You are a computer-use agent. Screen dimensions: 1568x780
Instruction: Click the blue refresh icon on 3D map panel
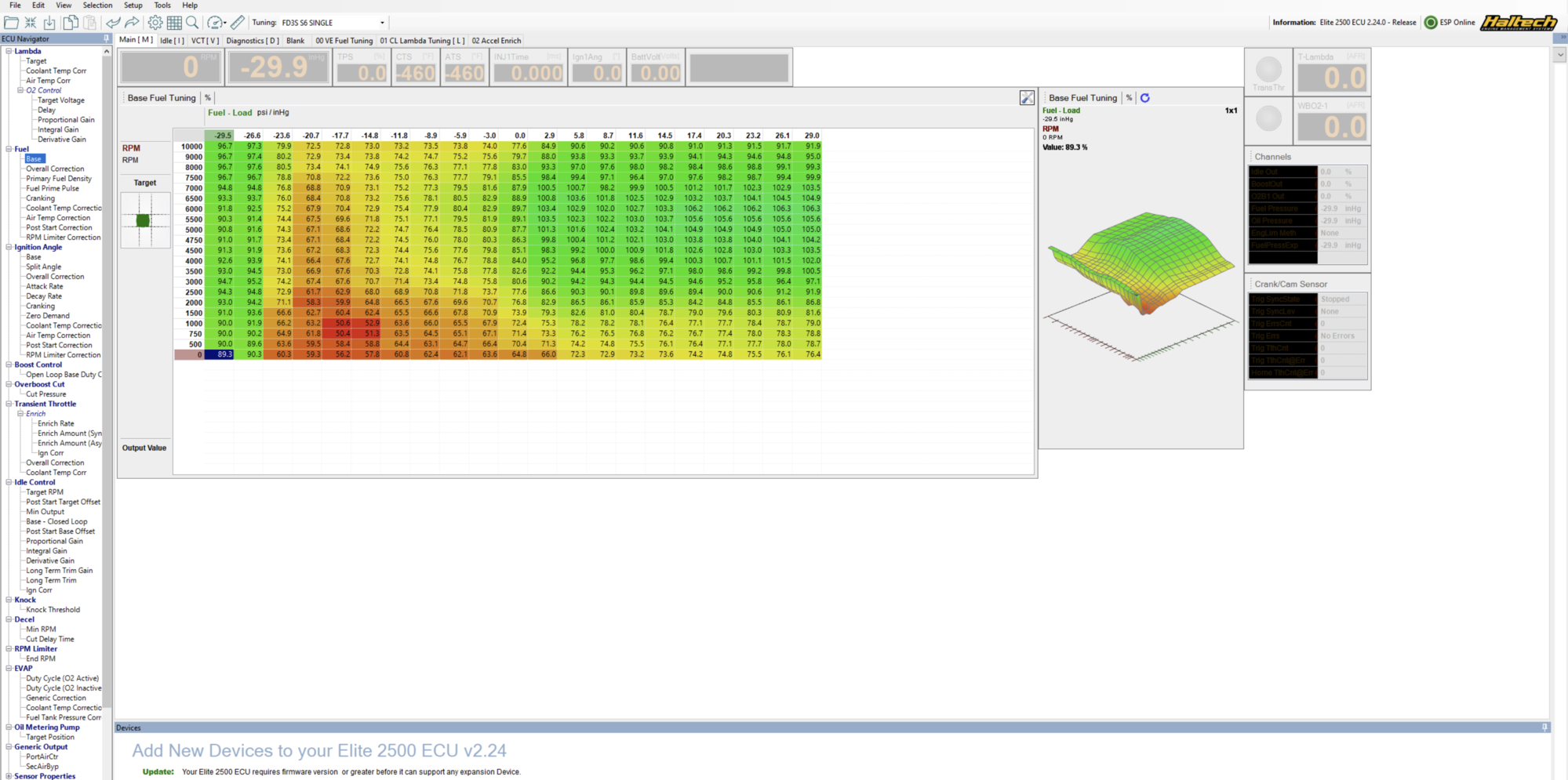coord(1145,98)
